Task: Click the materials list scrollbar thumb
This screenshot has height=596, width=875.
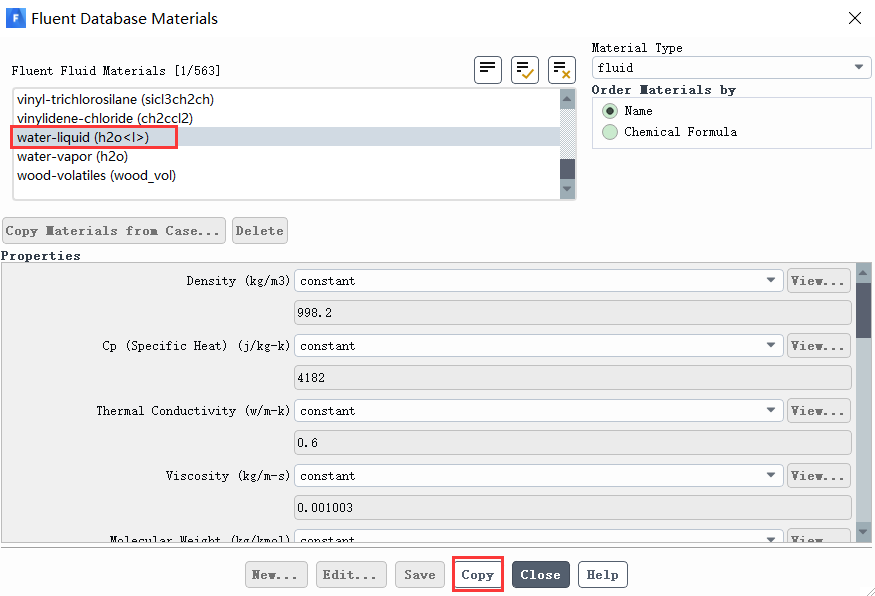Action: [x=567, y=169]
